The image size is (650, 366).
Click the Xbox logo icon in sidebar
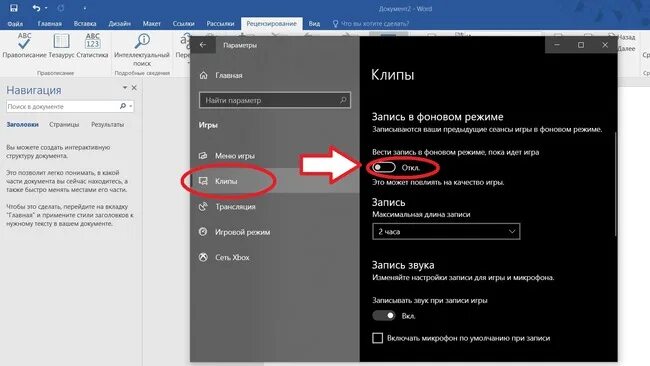coord(203,257)
